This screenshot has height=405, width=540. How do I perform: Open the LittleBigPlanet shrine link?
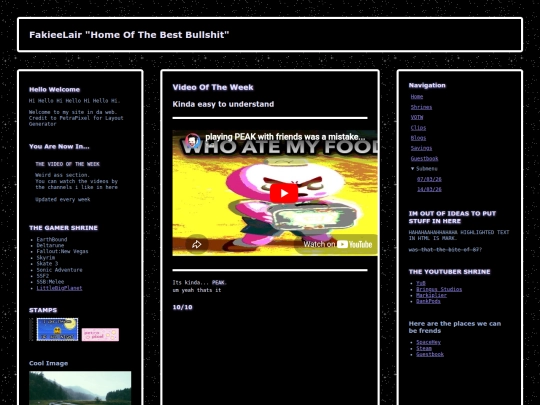point(59,288)
